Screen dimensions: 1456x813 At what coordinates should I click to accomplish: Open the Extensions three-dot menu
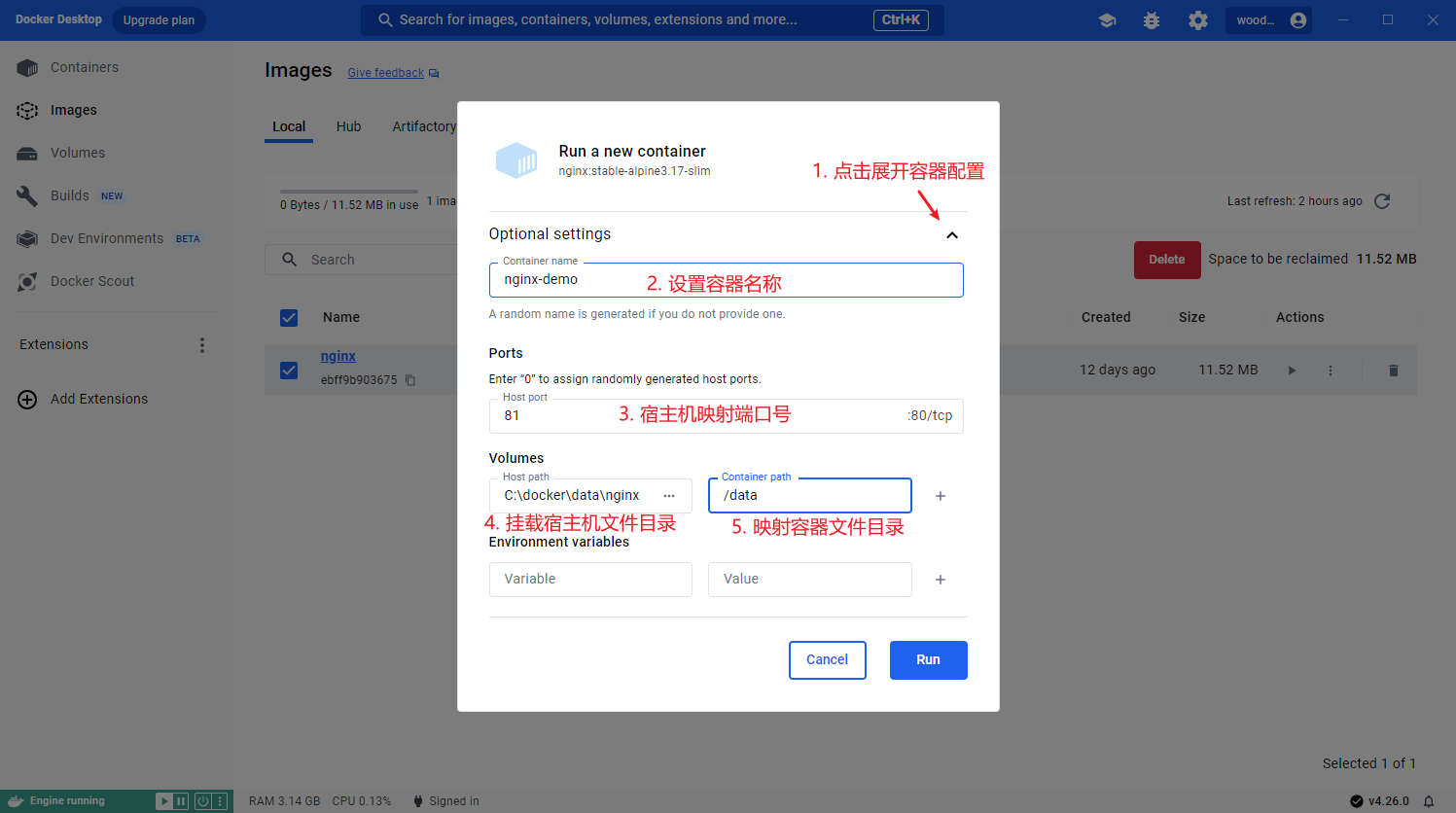pos(202,345)
